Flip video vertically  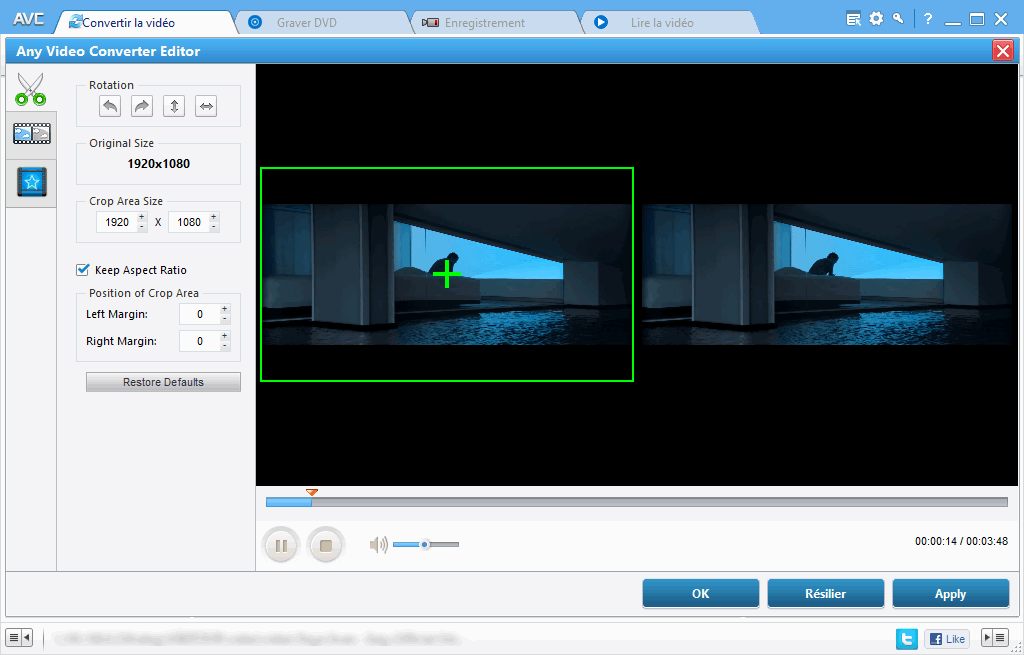point(174,106)
